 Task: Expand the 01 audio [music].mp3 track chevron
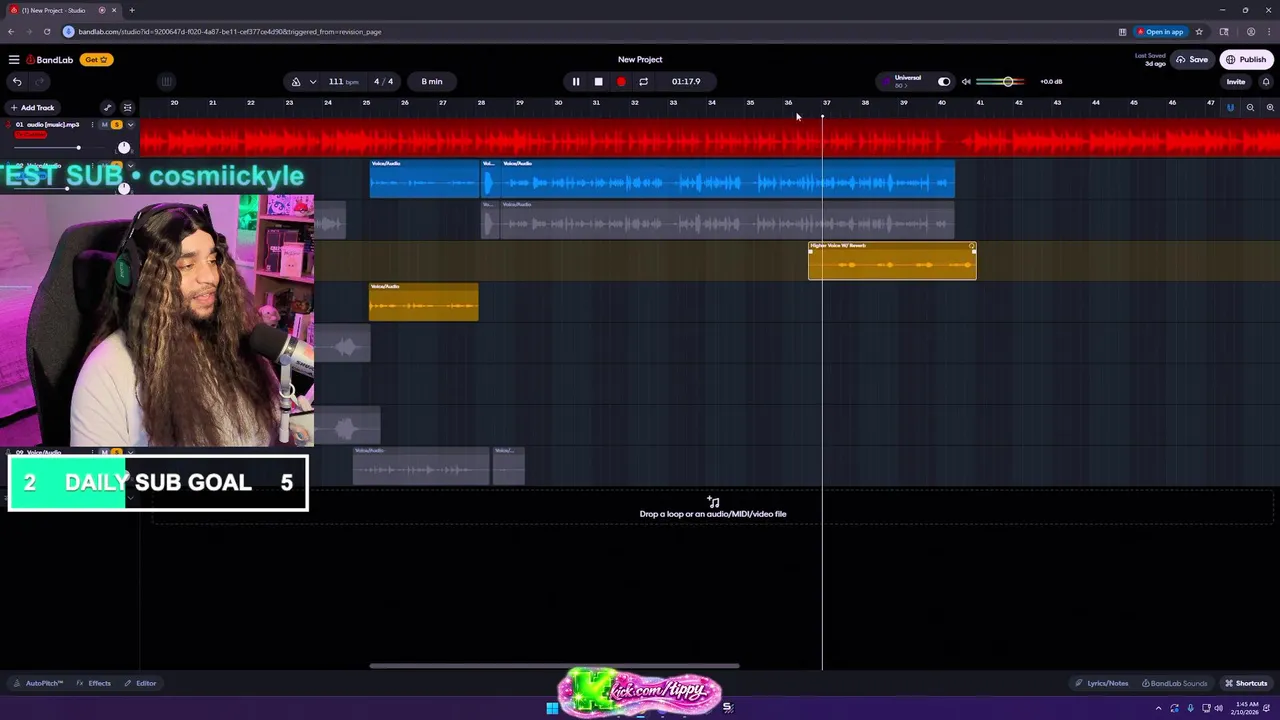coord(130,125)
